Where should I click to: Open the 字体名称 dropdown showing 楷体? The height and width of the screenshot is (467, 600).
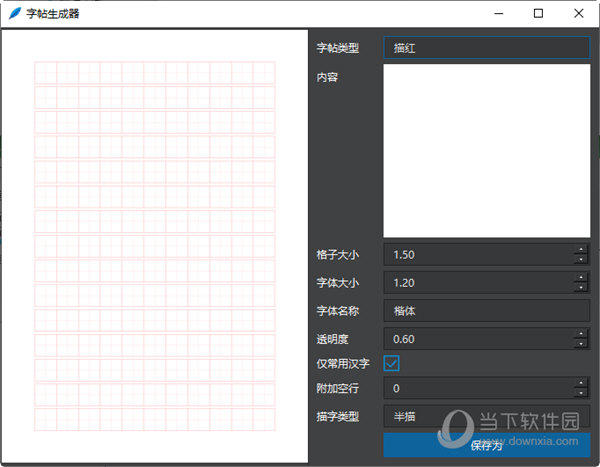(487, 311)
